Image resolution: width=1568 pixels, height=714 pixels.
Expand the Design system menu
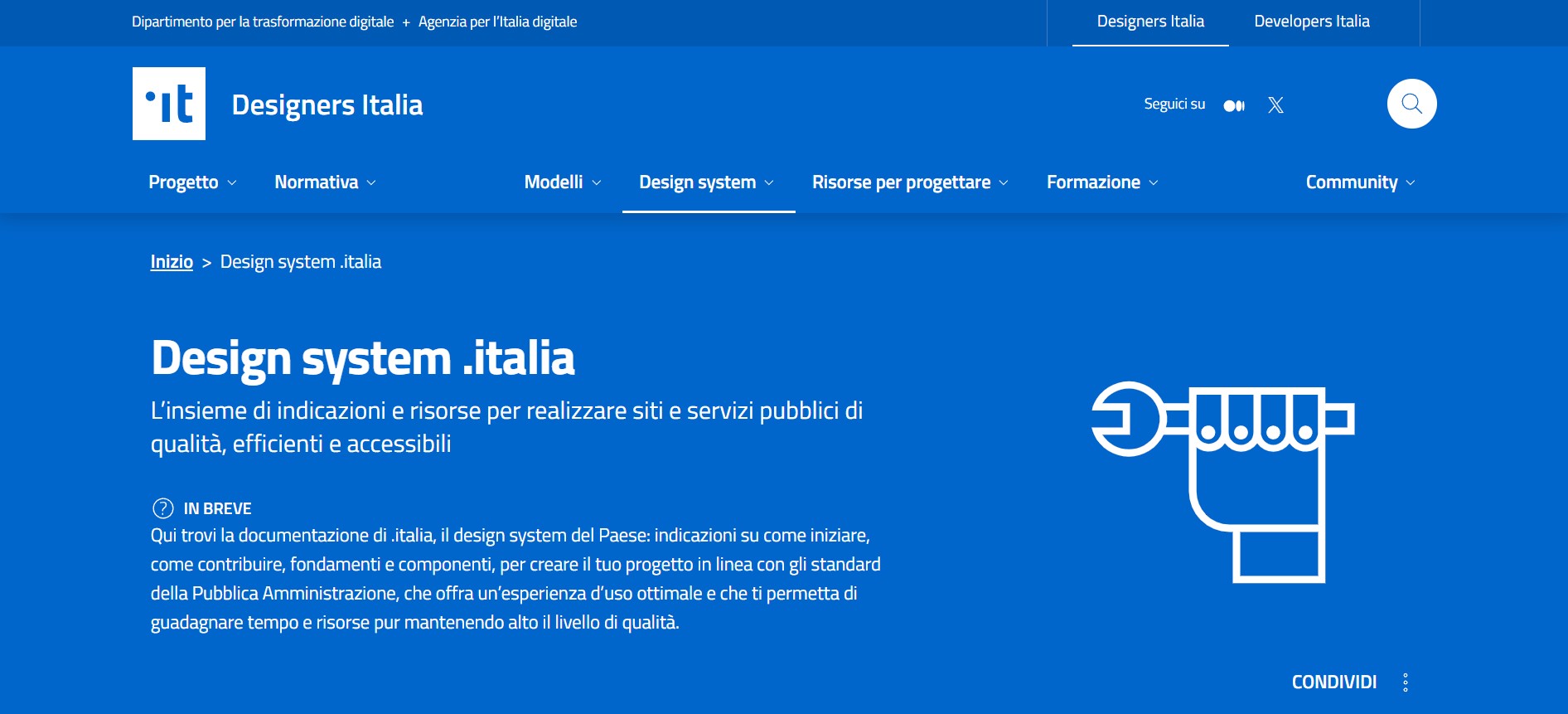707,182
